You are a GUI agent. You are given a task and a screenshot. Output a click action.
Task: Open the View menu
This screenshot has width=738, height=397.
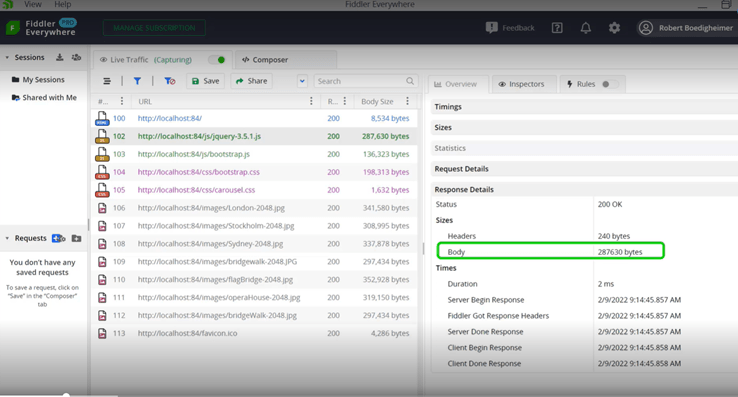point(32,4)
